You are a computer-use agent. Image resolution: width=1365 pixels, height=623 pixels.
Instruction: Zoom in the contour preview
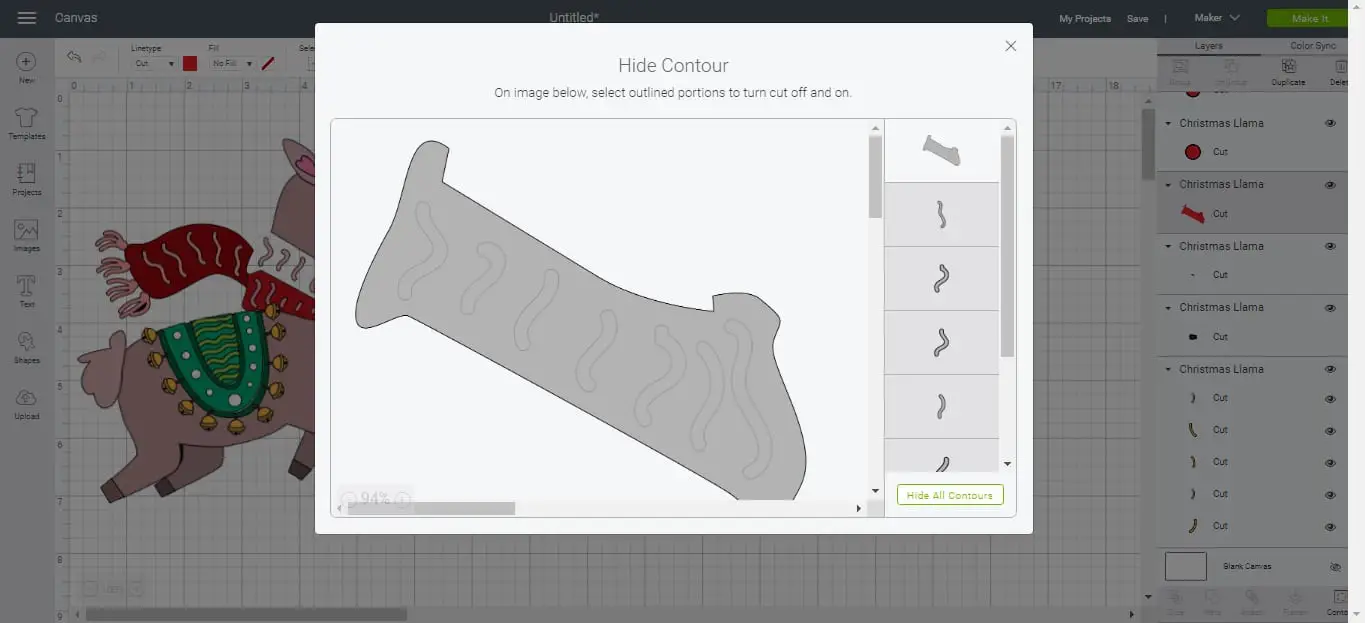(403, 498)
